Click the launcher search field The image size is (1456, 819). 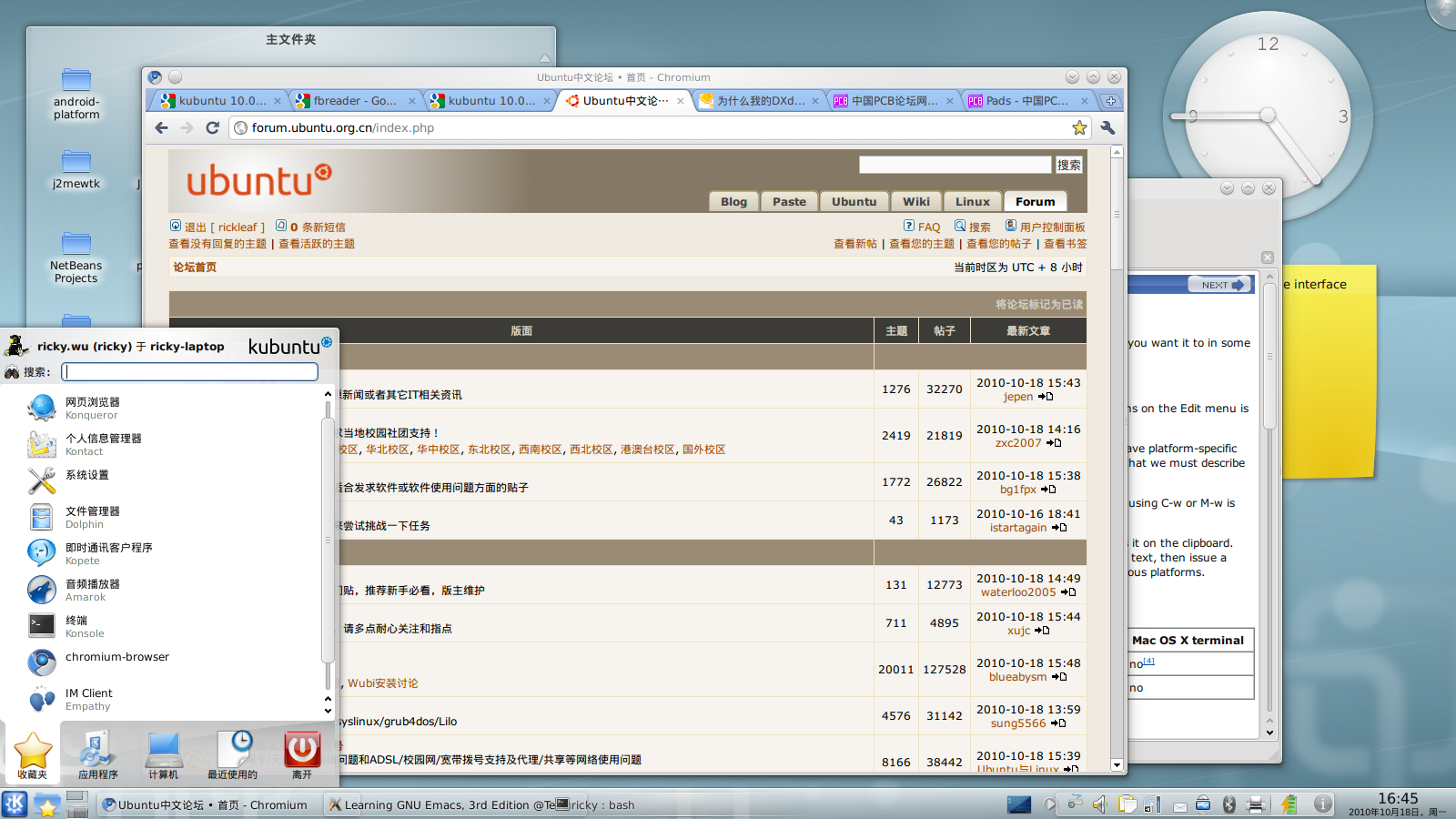coord(189,371)
